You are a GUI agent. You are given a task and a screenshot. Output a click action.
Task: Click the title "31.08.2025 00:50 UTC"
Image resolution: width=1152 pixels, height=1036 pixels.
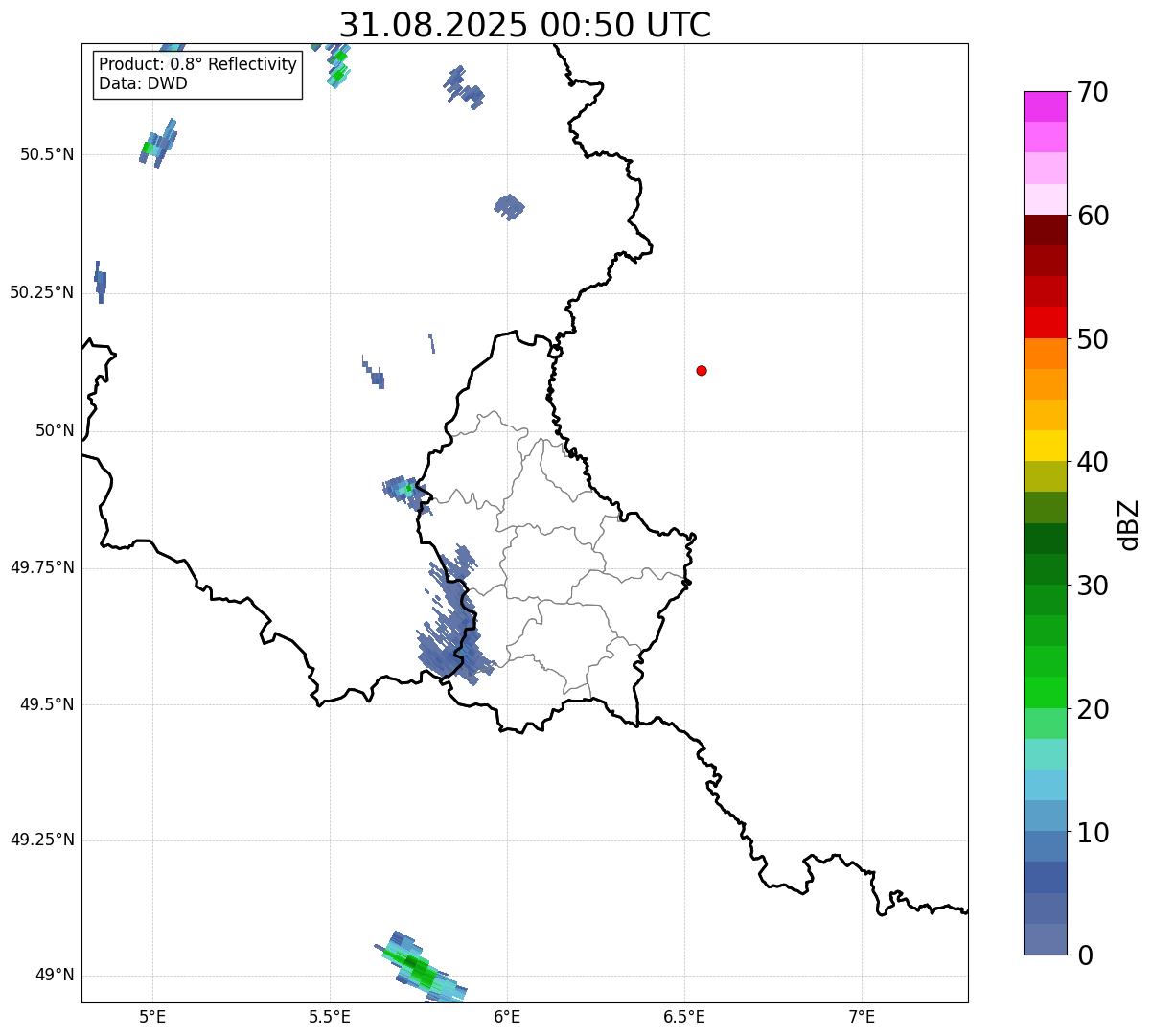pyautogui.click(x=525, y=24)
